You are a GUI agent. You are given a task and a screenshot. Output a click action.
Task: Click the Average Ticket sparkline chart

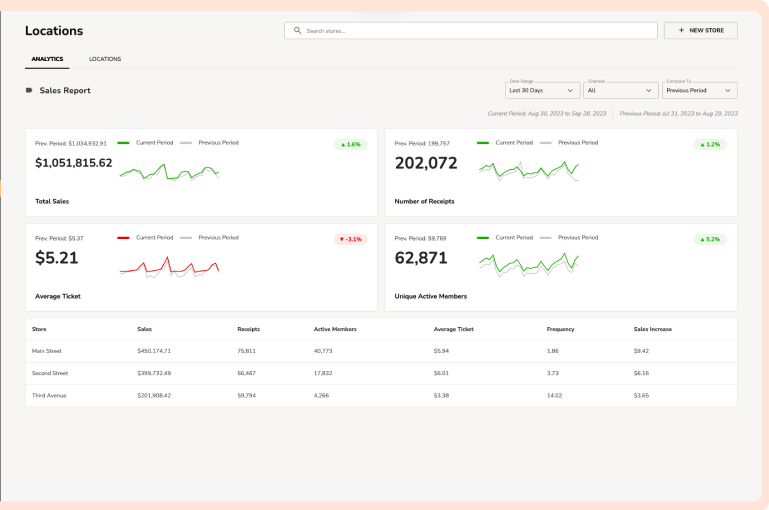click(169, 267)
